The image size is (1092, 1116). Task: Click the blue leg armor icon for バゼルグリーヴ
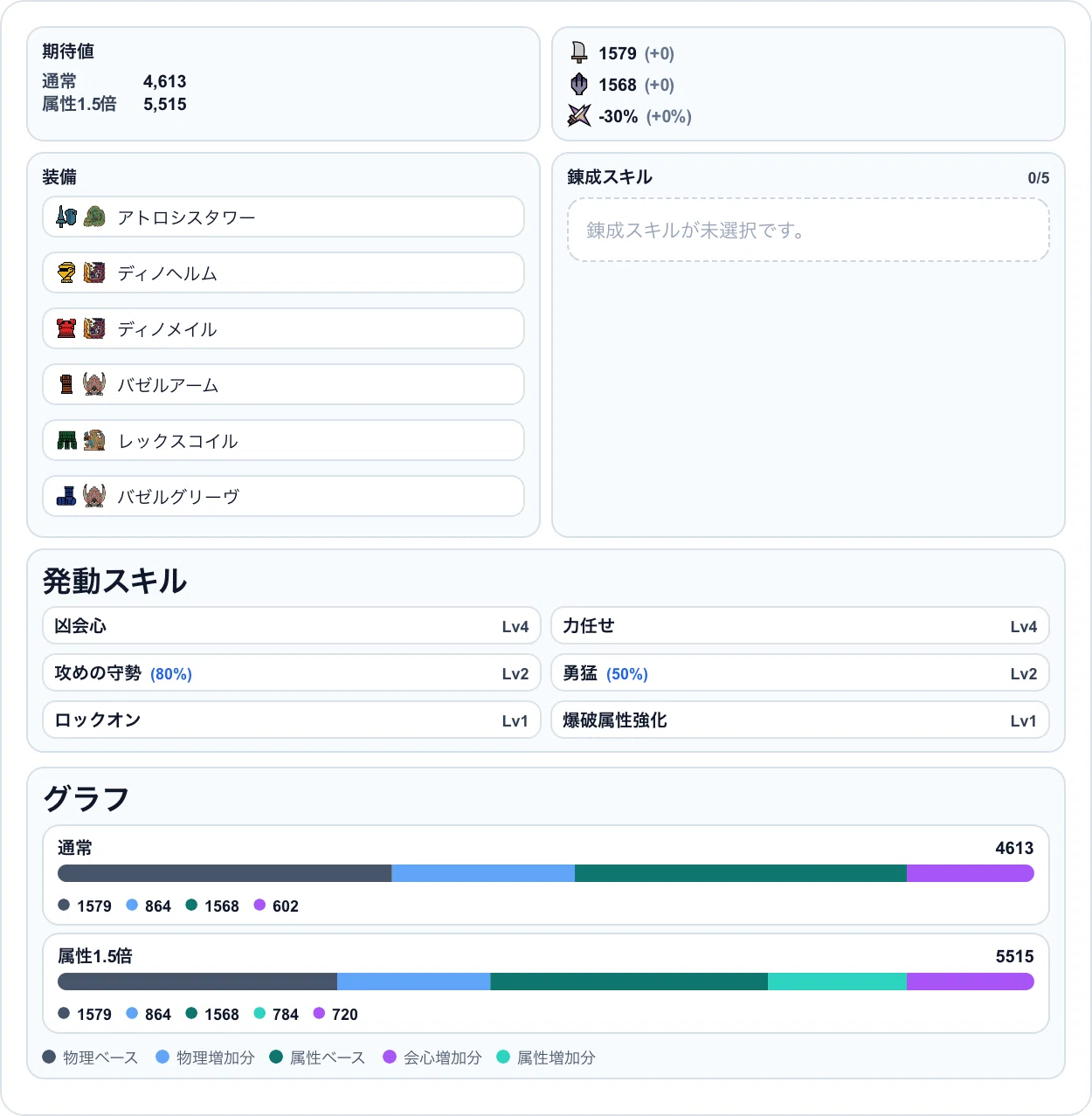[x=66, y=496]
